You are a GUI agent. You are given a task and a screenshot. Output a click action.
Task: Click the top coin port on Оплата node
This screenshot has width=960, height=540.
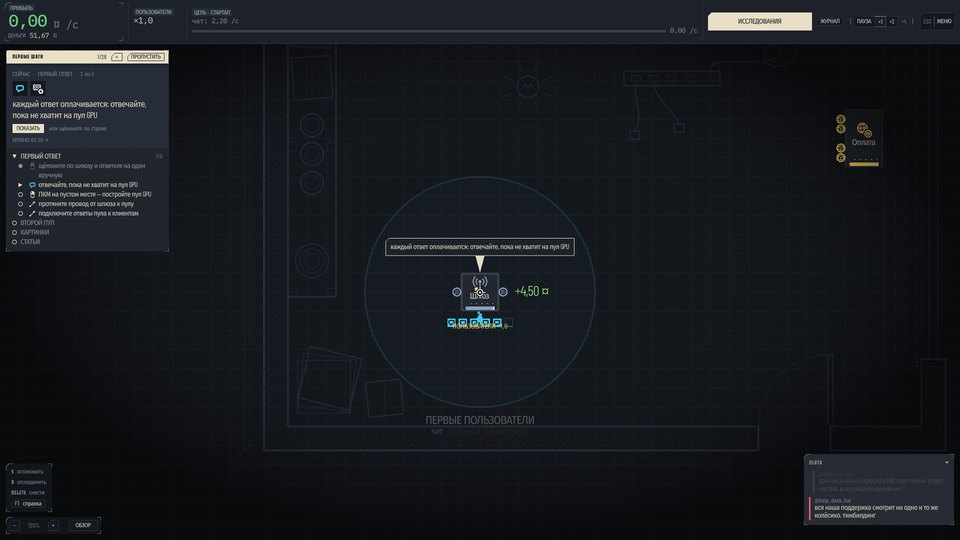click(x=841, y=119)
